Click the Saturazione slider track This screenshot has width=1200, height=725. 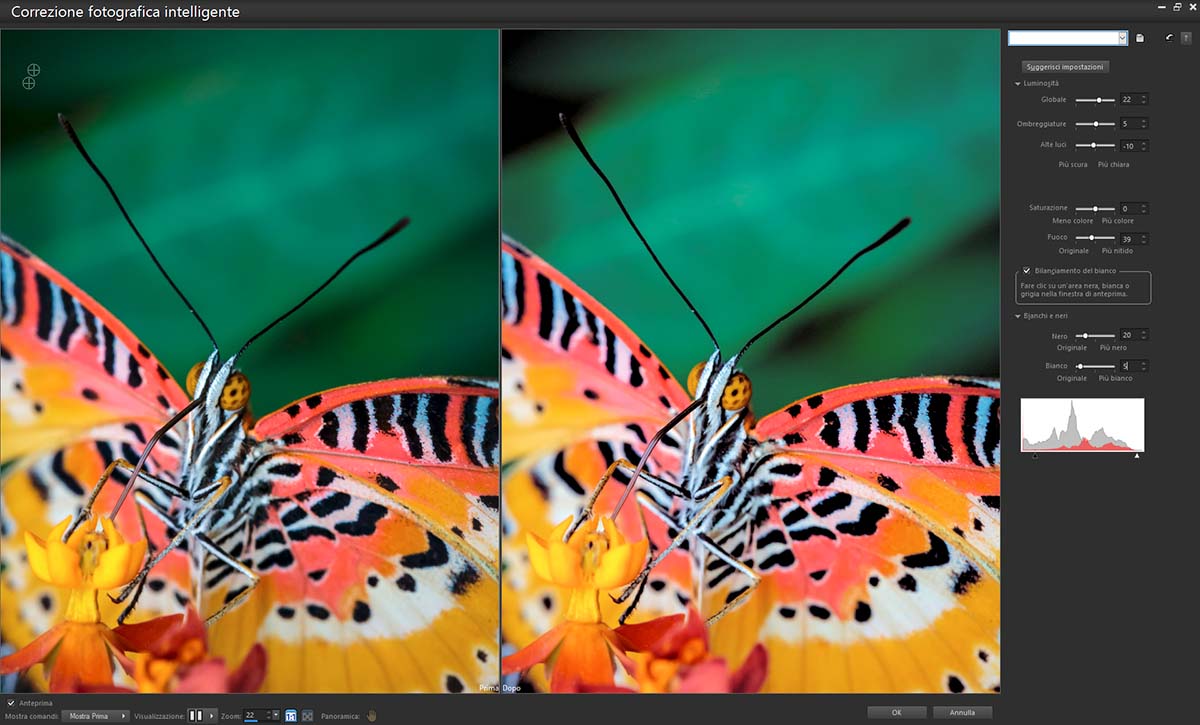1094,208
